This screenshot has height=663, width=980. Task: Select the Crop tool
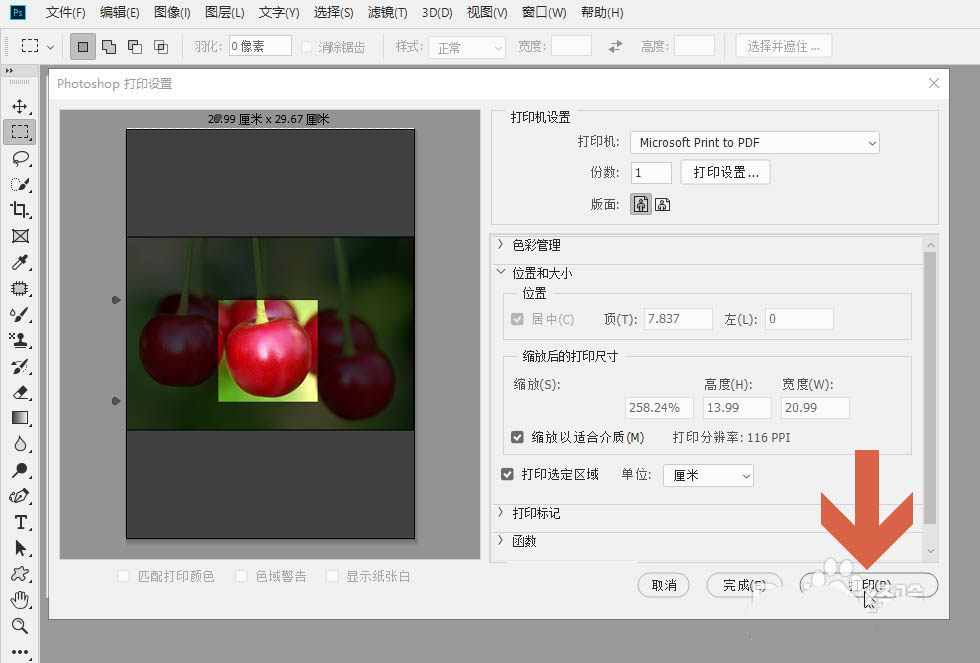tap(20, 210)
